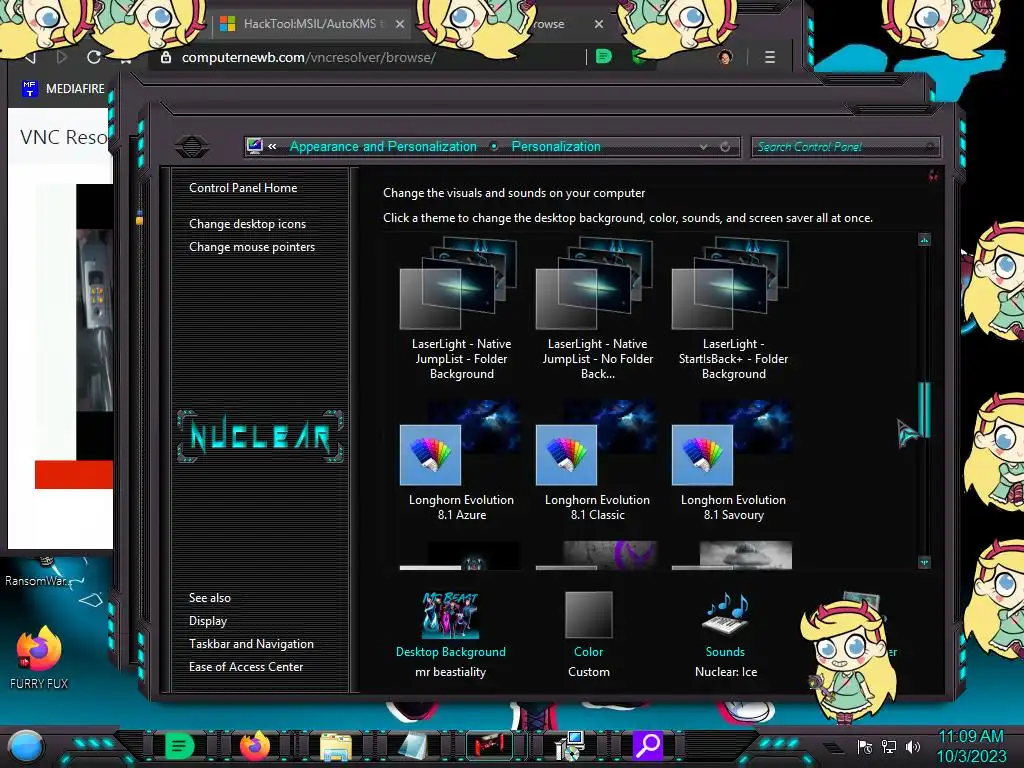Screen dimensions: 1024x768
Task: Open Ease of Access Center link
Action: click(246, 667)
